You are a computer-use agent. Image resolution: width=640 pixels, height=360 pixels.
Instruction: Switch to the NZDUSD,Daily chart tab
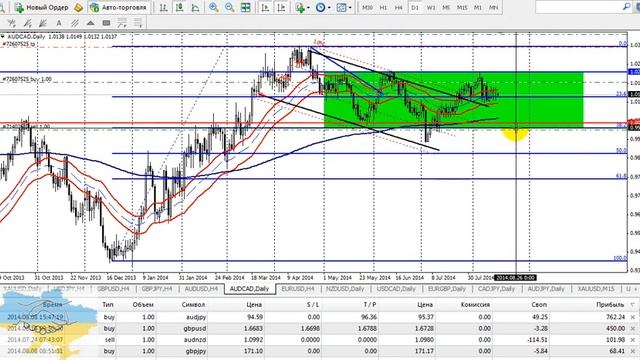tap(345, 289)
